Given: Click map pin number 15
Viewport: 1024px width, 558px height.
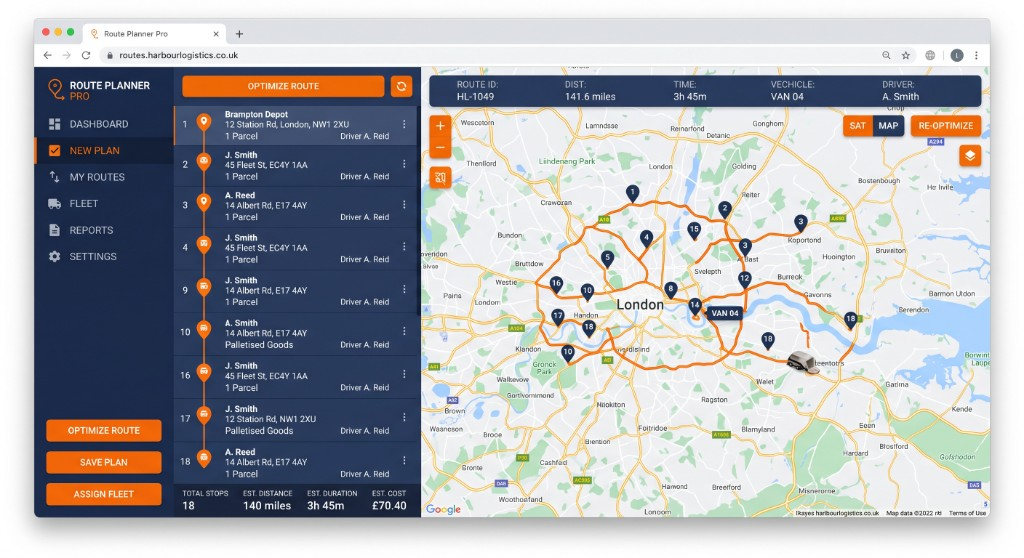Looking at the screenshot, I should tap(694, 230).
